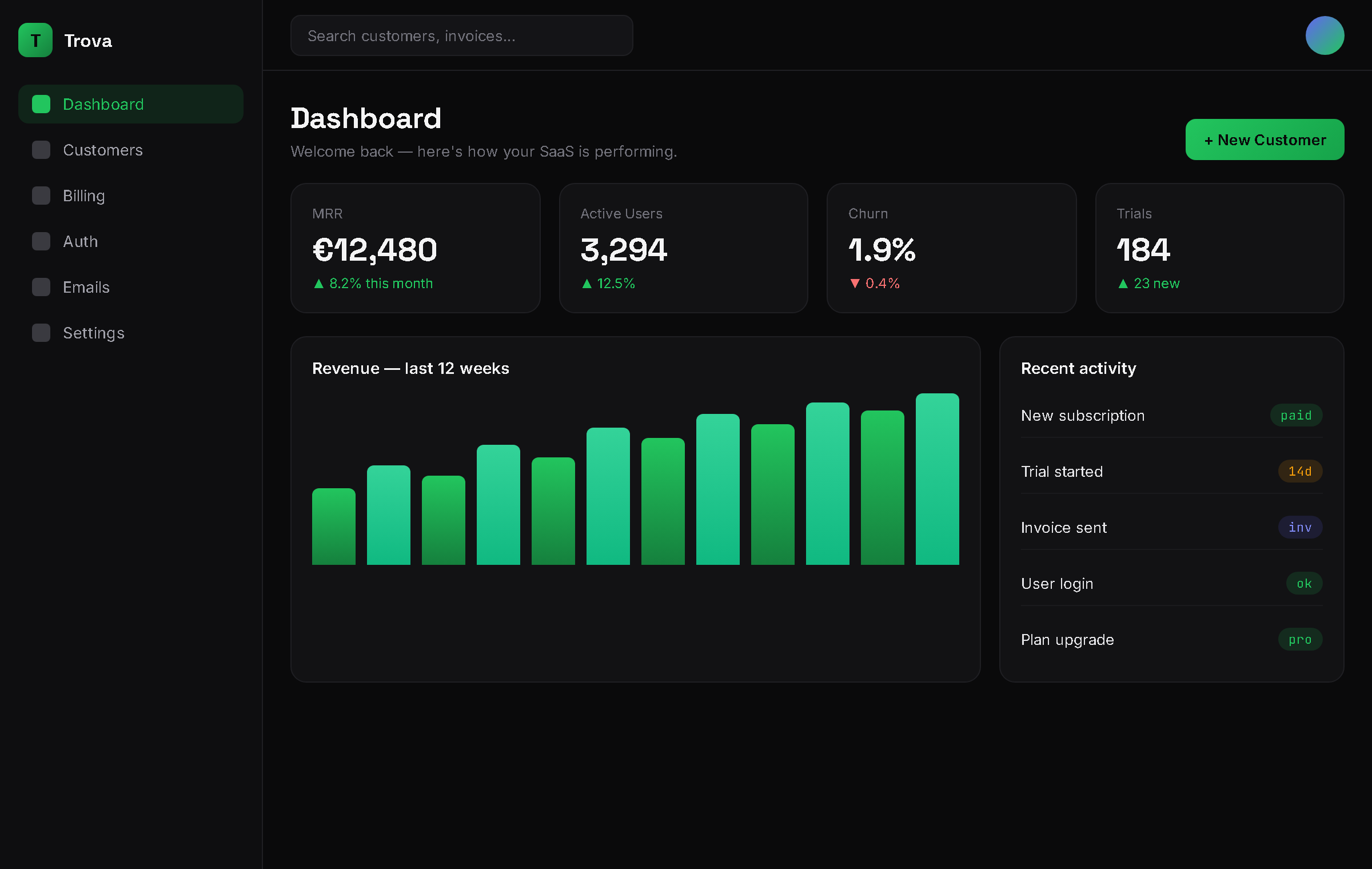Click the Welcome back subtitle text
This screenshot has height=869, width=1372.
(484, 152)
